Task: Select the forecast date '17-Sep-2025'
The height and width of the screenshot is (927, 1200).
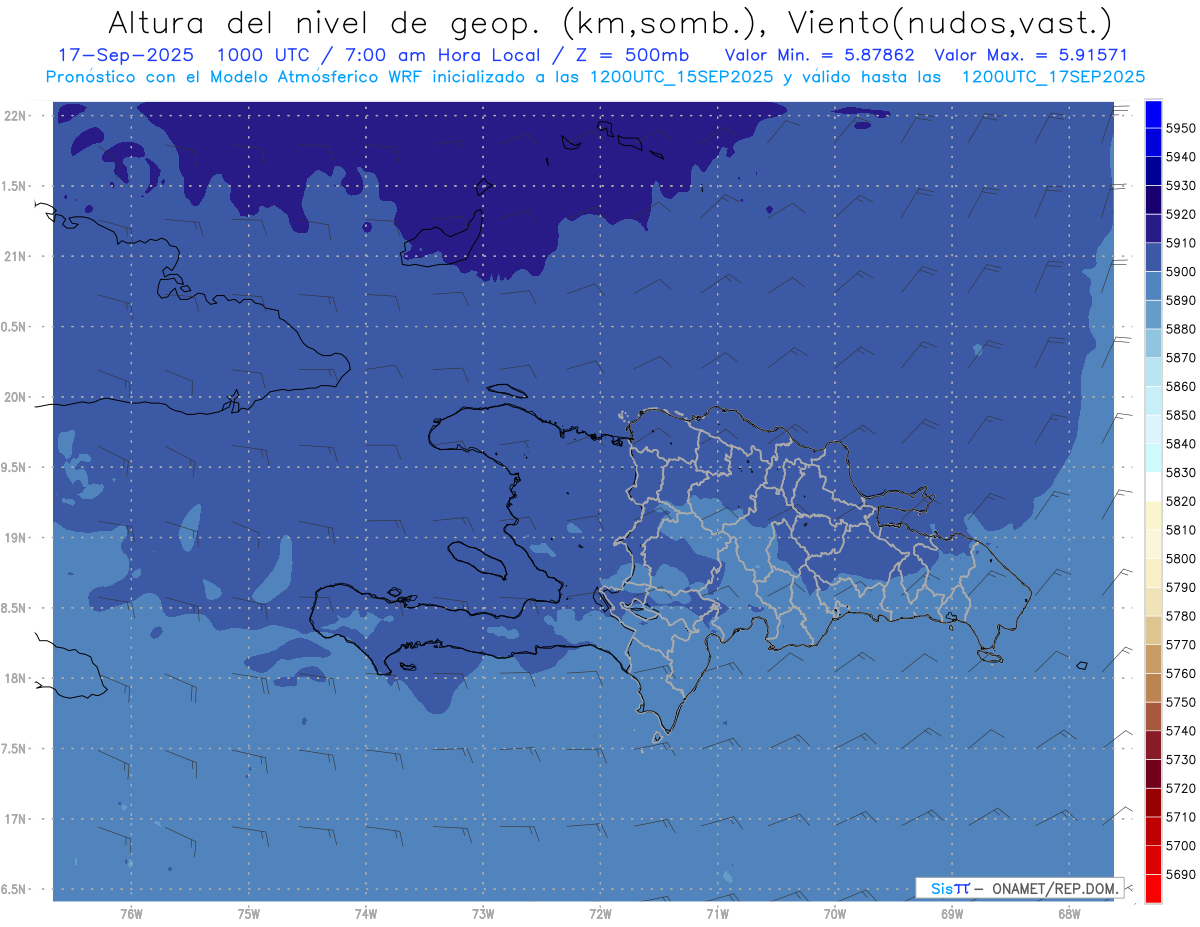Action: pyautogui.click(x=124, y=54)
